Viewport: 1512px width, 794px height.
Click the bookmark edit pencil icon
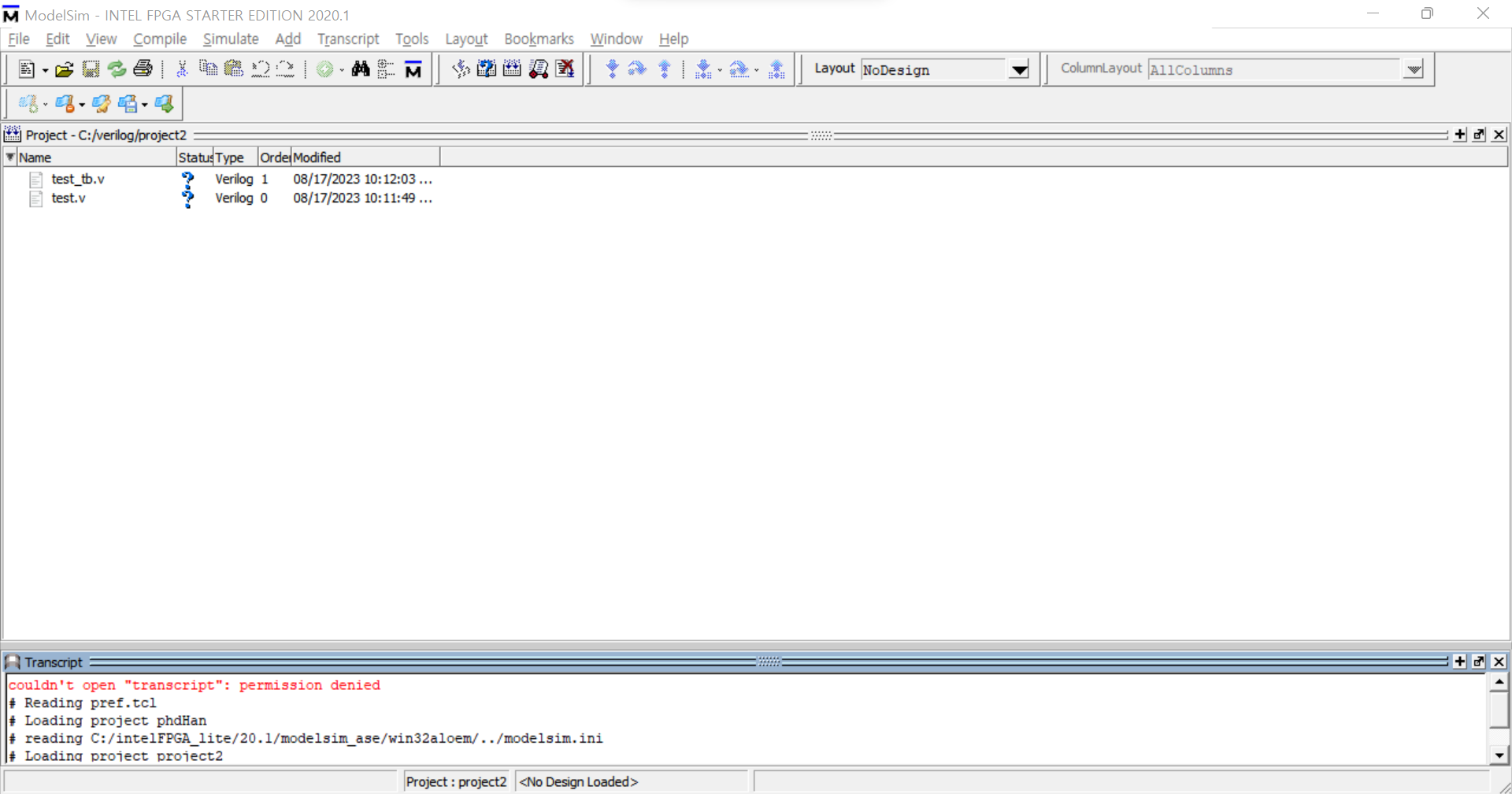101,103
